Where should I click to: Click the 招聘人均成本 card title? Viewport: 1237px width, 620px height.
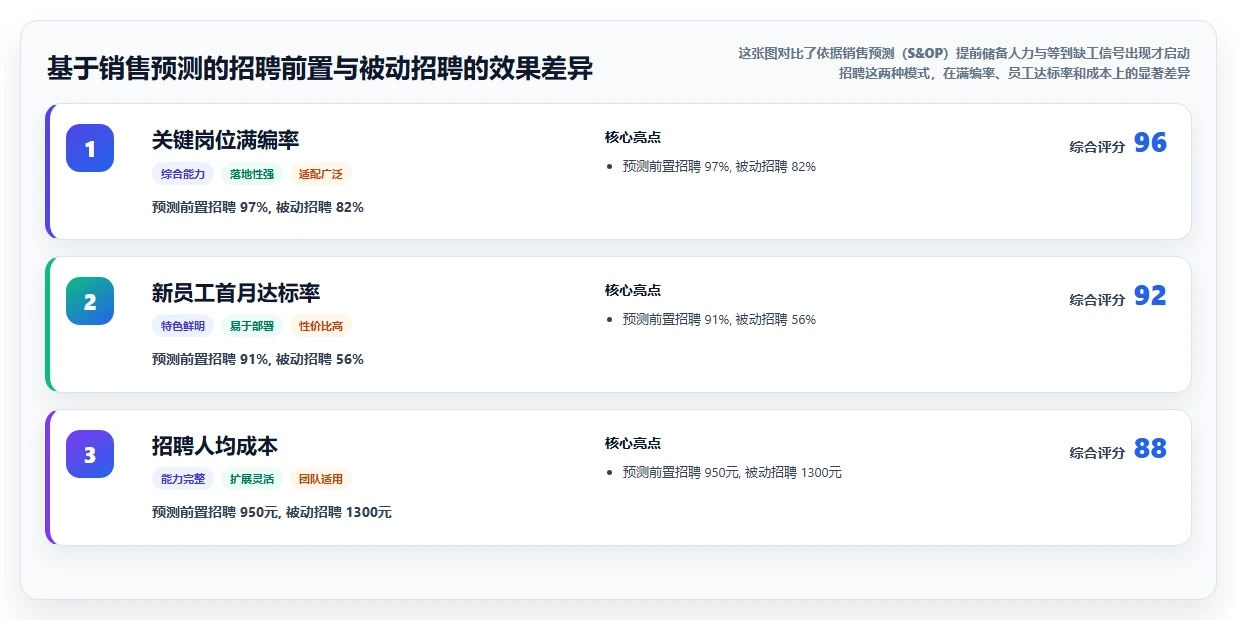[x=215, y=446]
